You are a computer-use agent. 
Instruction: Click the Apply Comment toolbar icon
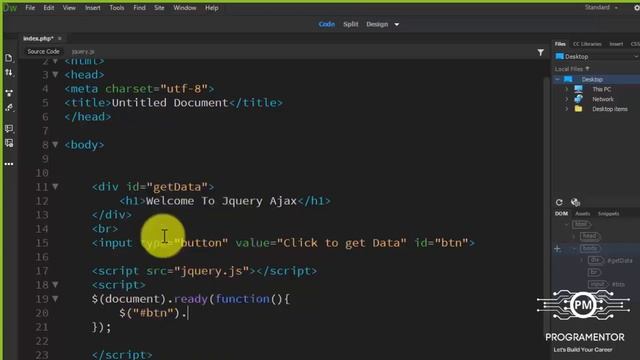9,129
